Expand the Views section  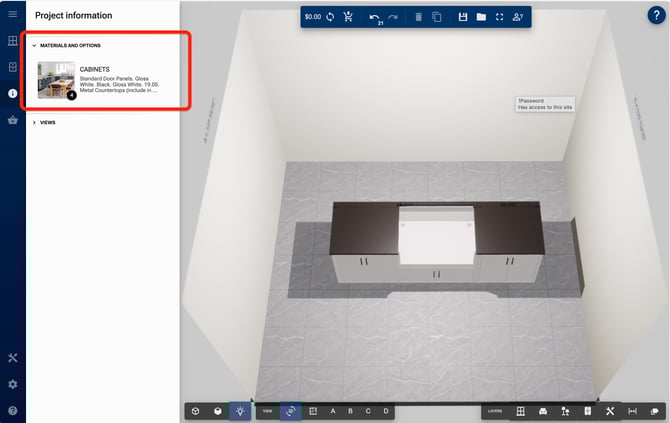34,122
